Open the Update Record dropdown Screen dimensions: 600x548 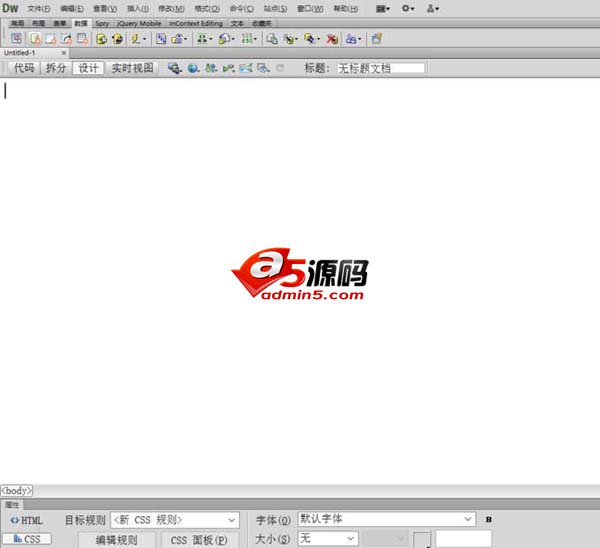coord(311,39)
